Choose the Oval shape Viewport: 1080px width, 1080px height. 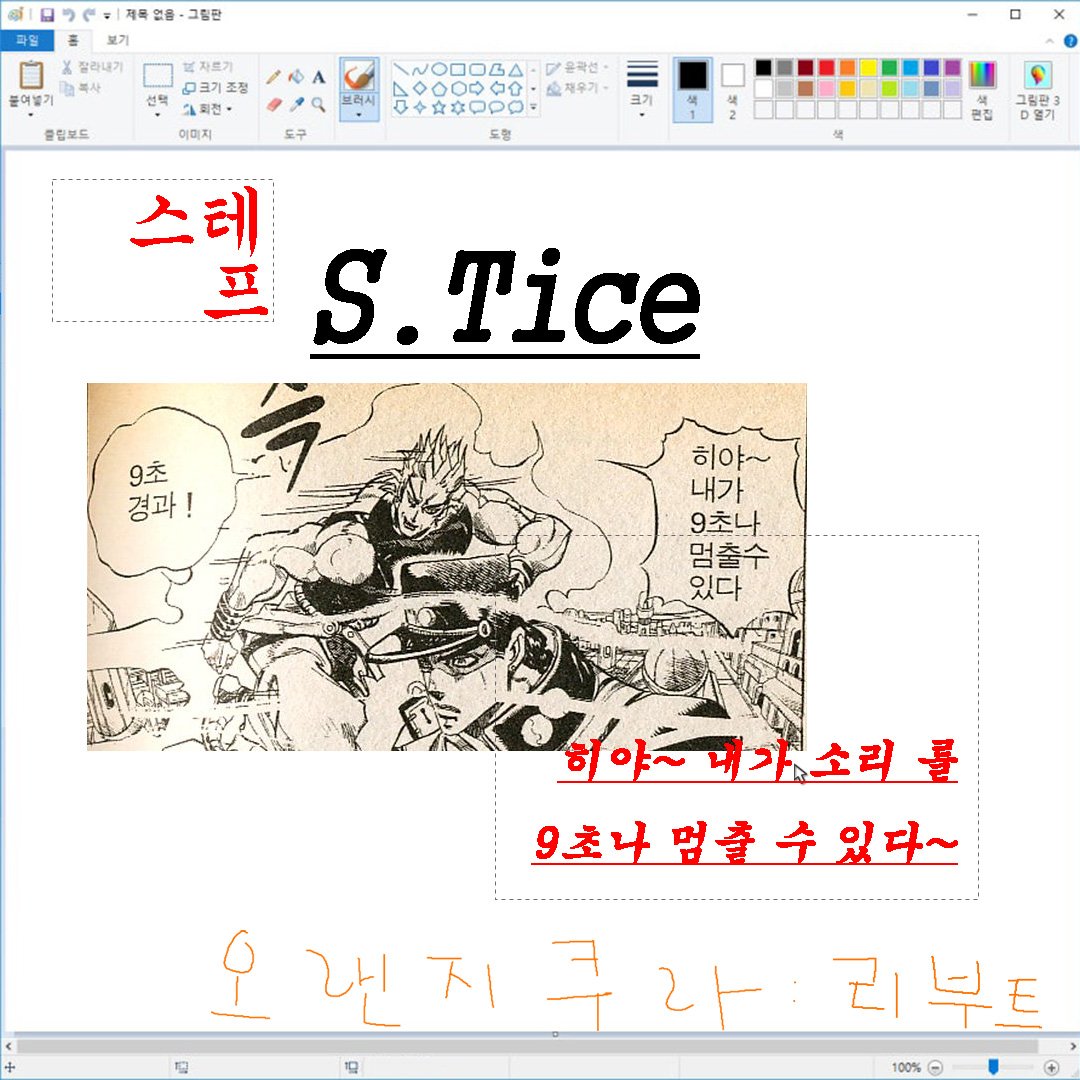[439, 70]
